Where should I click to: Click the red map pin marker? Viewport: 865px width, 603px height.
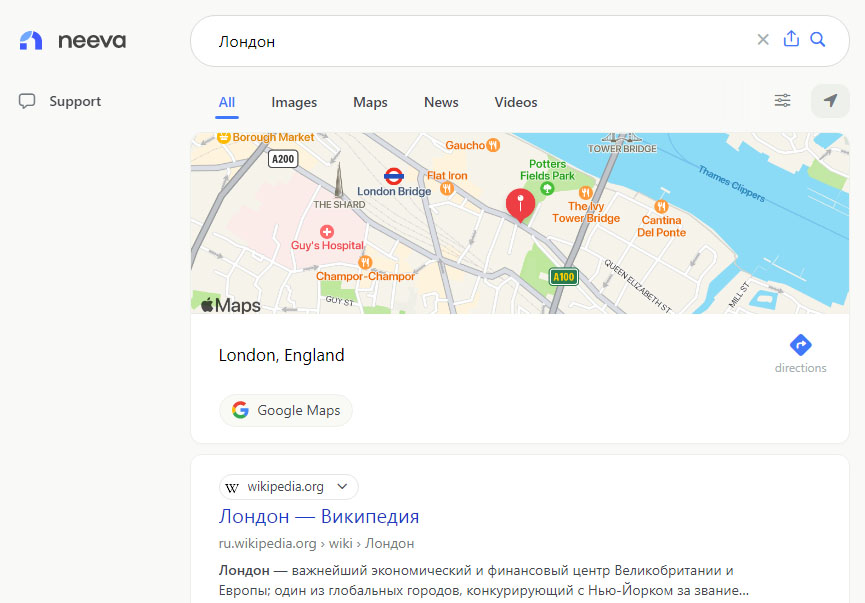click(x=520, y=205)
